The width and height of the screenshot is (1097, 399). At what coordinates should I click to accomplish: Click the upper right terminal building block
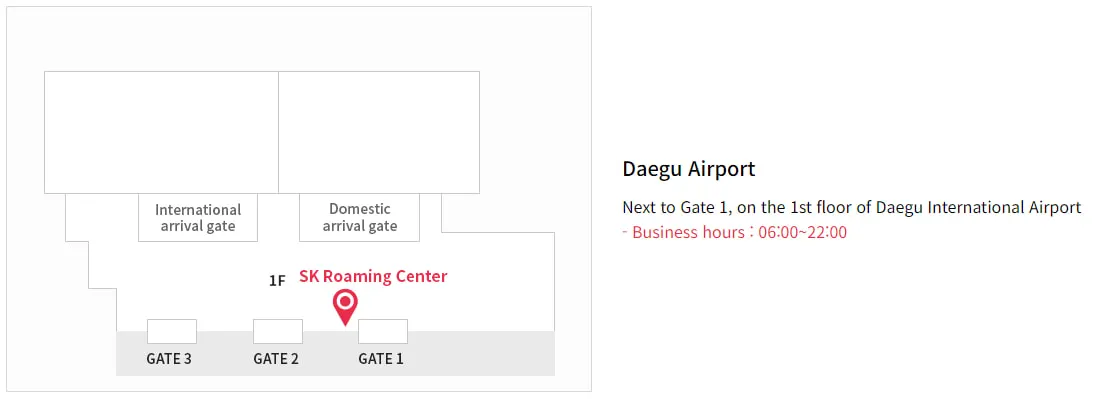pyautogui.click(x=379, y=132)
